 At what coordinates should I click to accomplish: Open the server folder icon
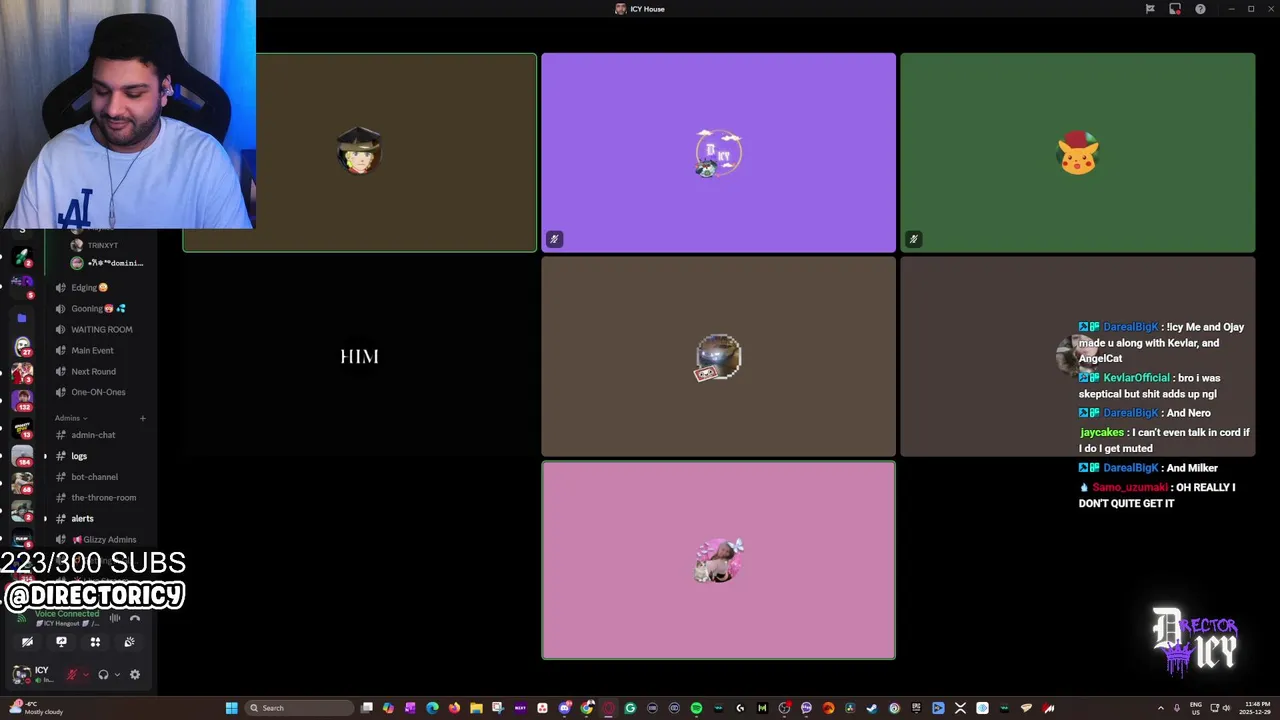pyautogui.click(x=22, y=318)
